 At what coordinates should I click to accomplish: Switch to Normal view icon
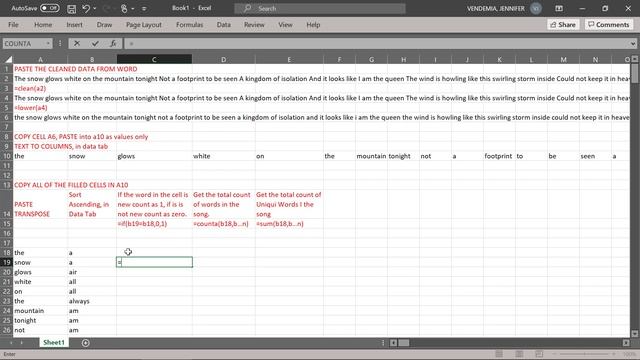point(499,354)
